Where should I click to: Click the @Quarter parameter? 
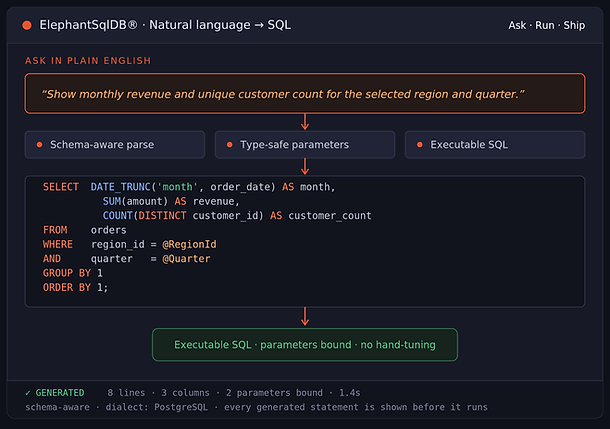(186, 259)
